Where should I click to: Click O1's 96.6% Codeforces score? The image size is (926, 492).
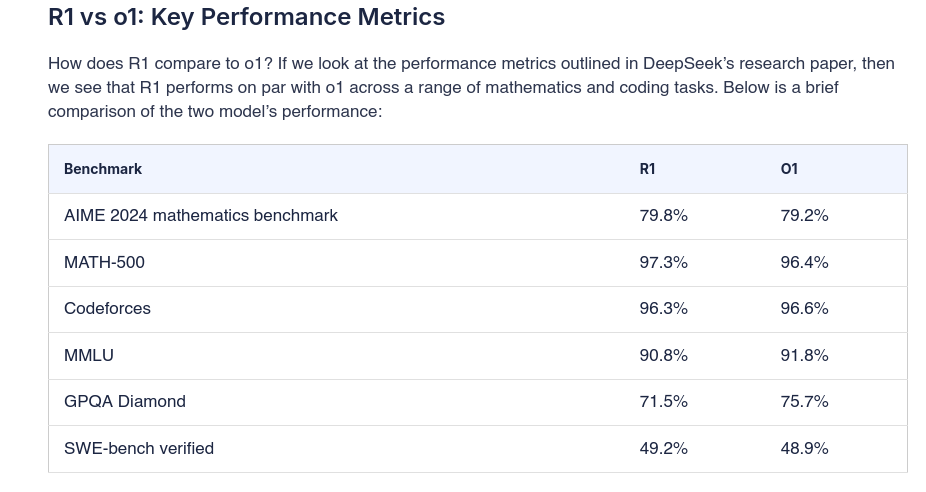click(x=805, y=308)
